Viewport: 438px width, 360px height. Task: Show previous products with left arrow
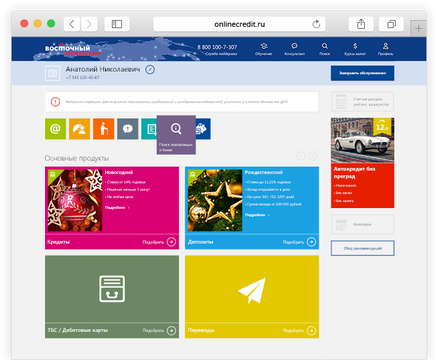(x=301, y=156)
